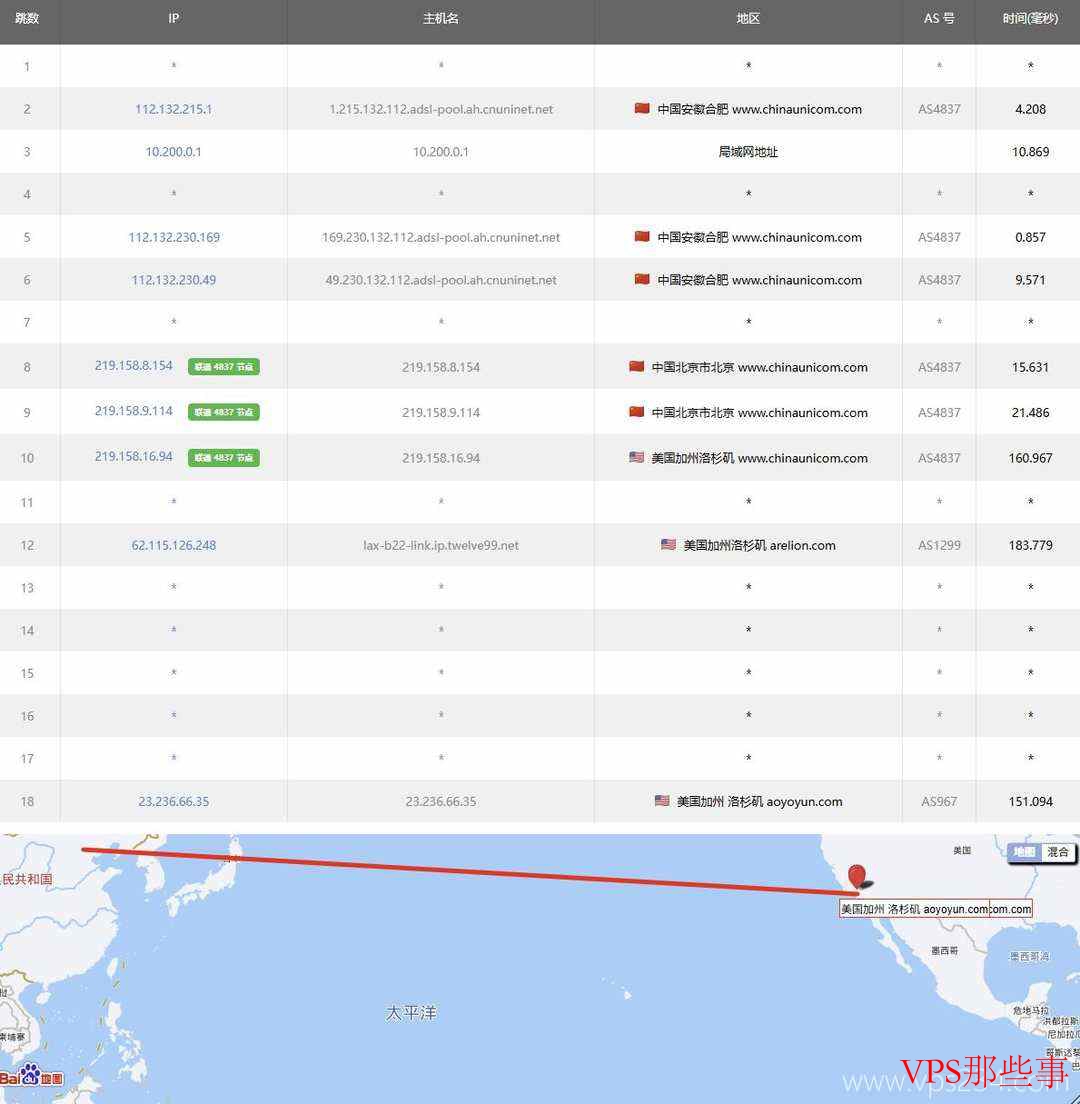Click US flag icon in hop 10 row
Image resolution: width=1080 pixels, height=1104 pixels.
pyautogui.click(x=636, y=457)
